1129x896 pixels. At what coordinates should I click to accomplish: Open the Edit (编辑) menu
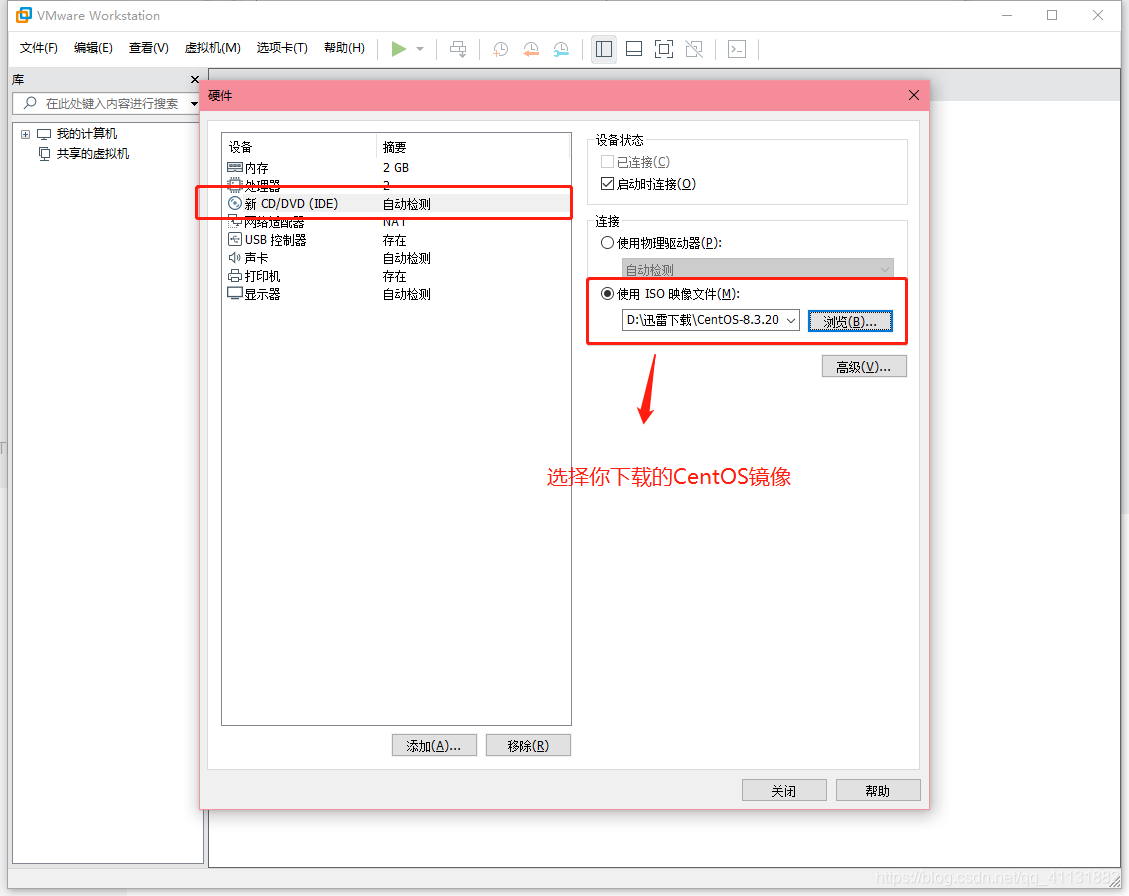click(94, 48)
